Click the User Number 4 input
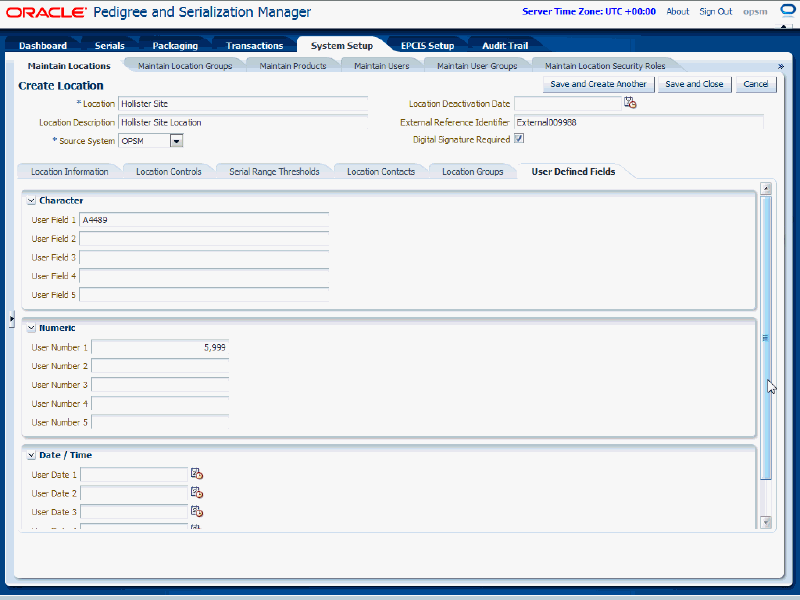The width and height of the screenshot is (800, 600). click(160, 404)
